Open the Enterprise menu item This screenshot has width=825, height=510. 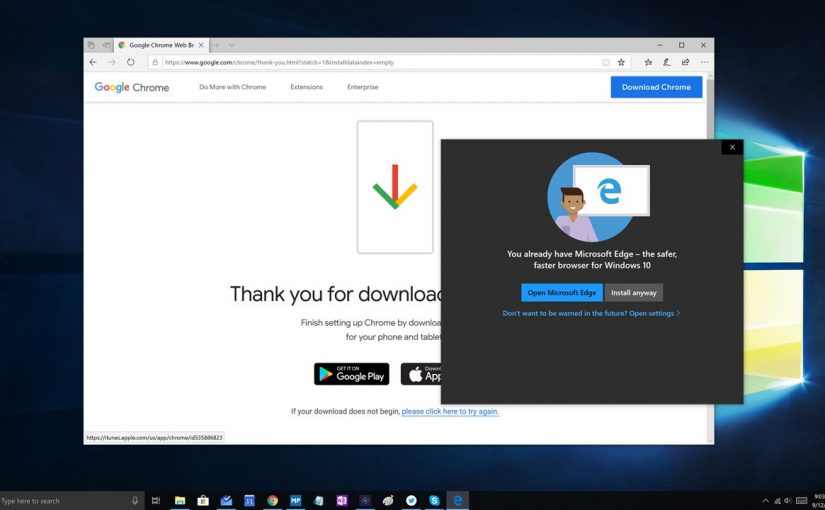point(363,87)
